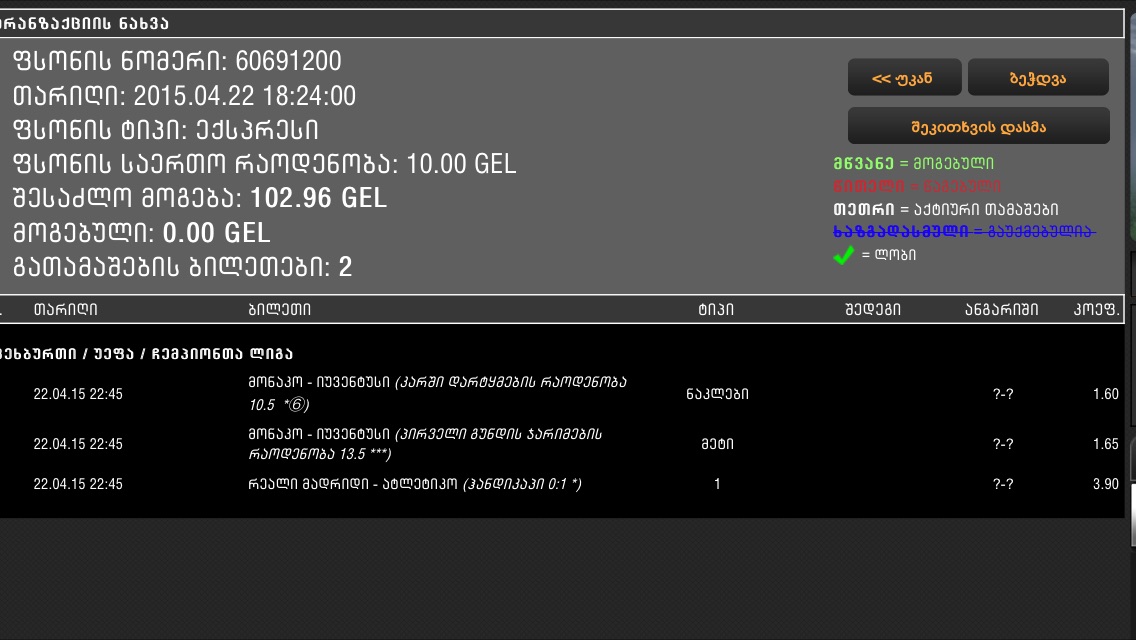Click the შესაძლო მოგება 102.96 GEL line
The height and width of the screenshot is (640, 1136).
[200, 198]
